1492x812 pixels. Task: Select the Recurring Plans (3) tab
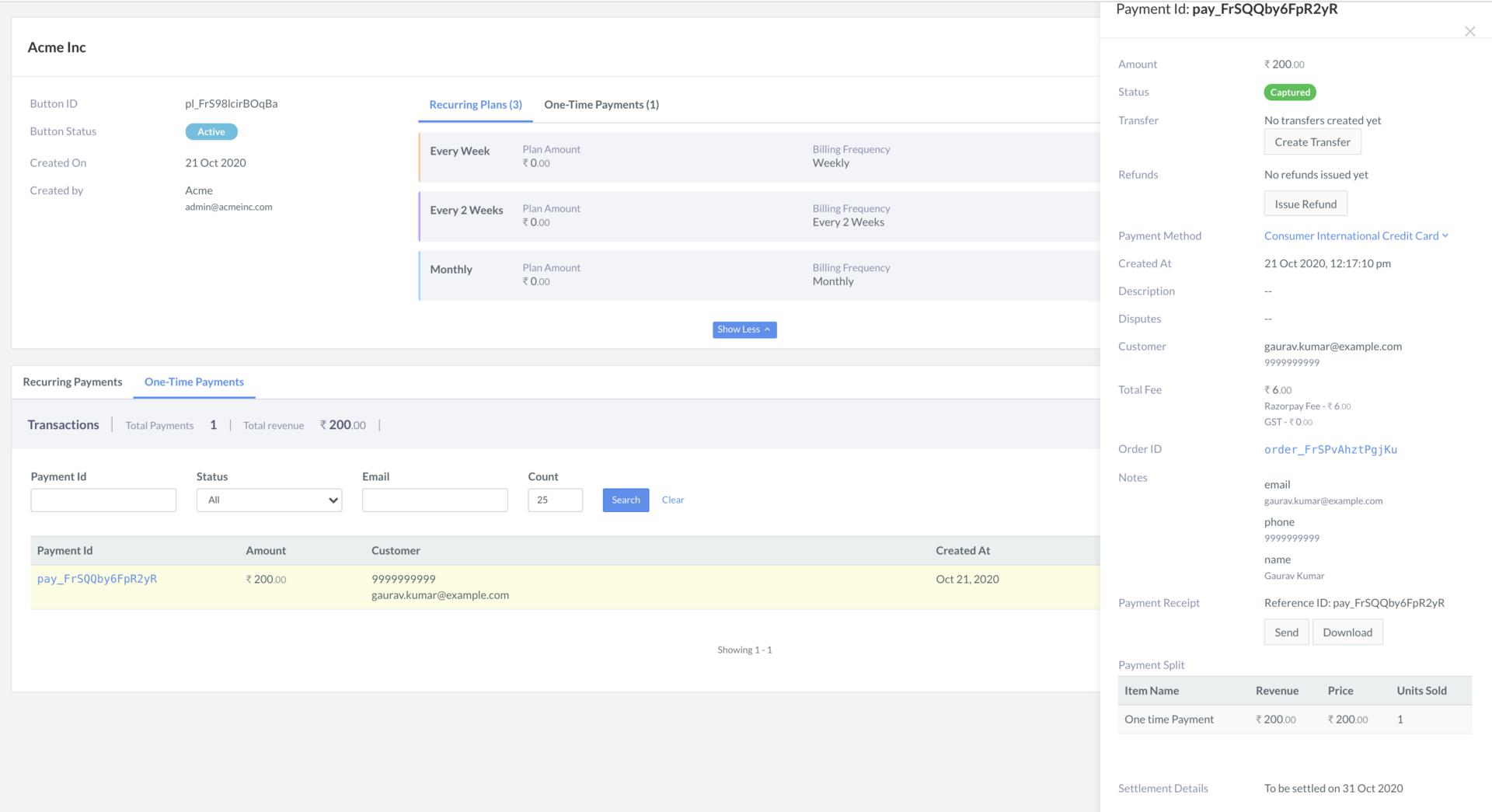click(475, 104)
